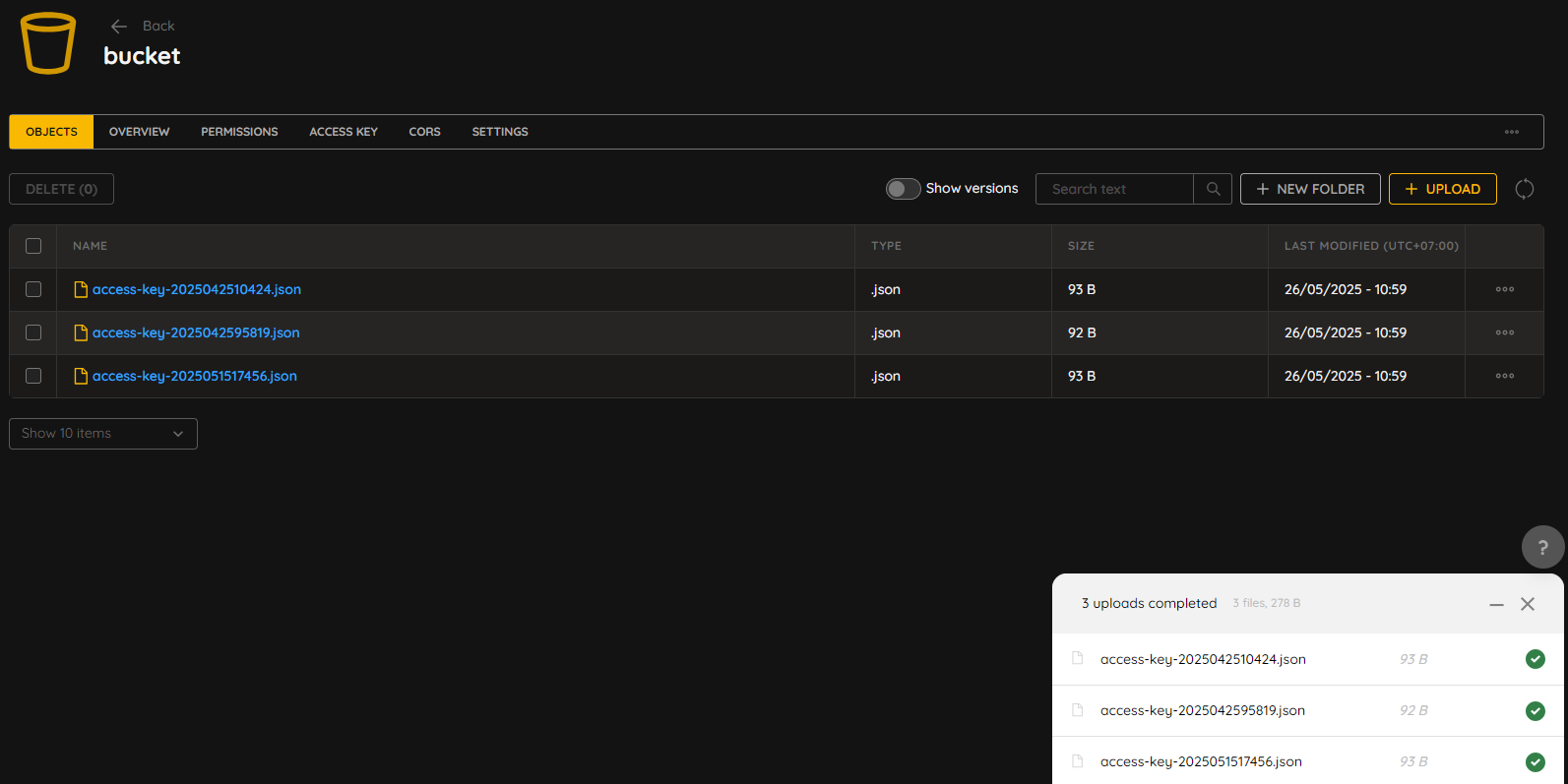Click file icon beside access-key-2025051517456.json in uploads
The height and width of the screenshot is (784, 1568).
coord(1077,760)
